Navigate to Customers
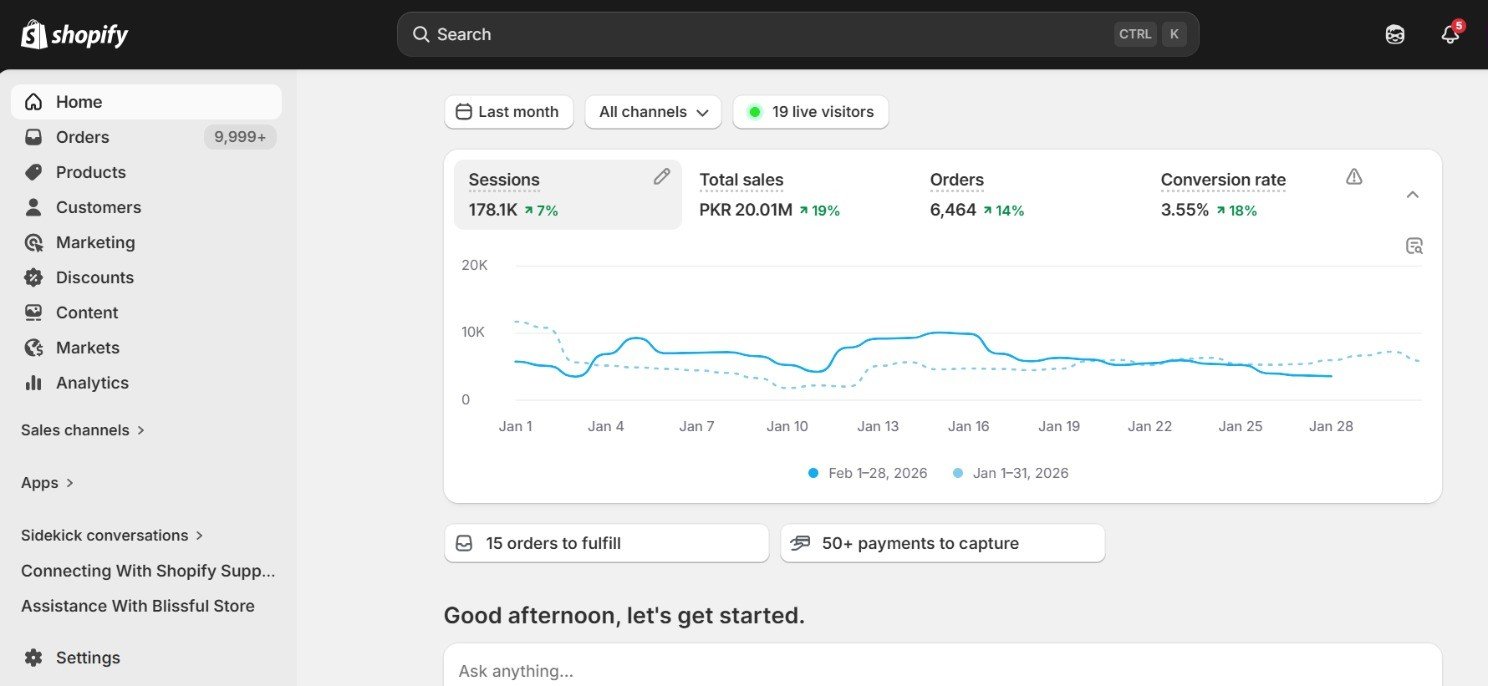This screenshot has height=686, width=1488. click(x=146, y=207)
